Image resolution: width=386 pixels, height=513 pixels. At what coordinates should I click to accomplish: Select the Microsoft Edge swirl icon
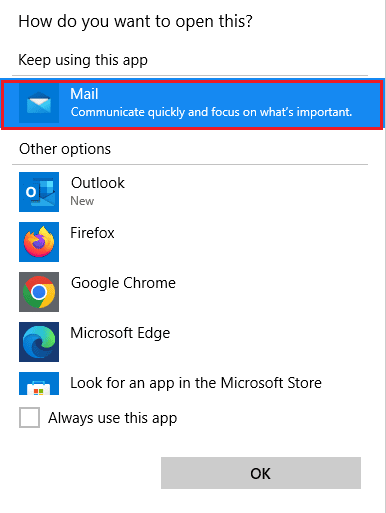tap(39, 342)
